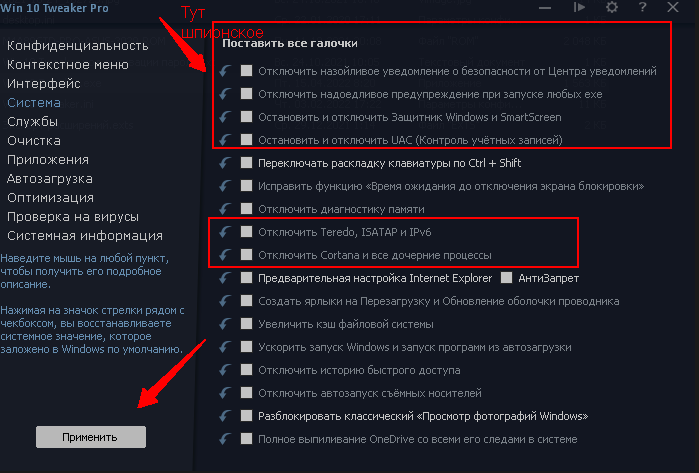Check create reboot and explorer refresh shortcuts
This screenshot has height=473, width=699.
[247, 300]
